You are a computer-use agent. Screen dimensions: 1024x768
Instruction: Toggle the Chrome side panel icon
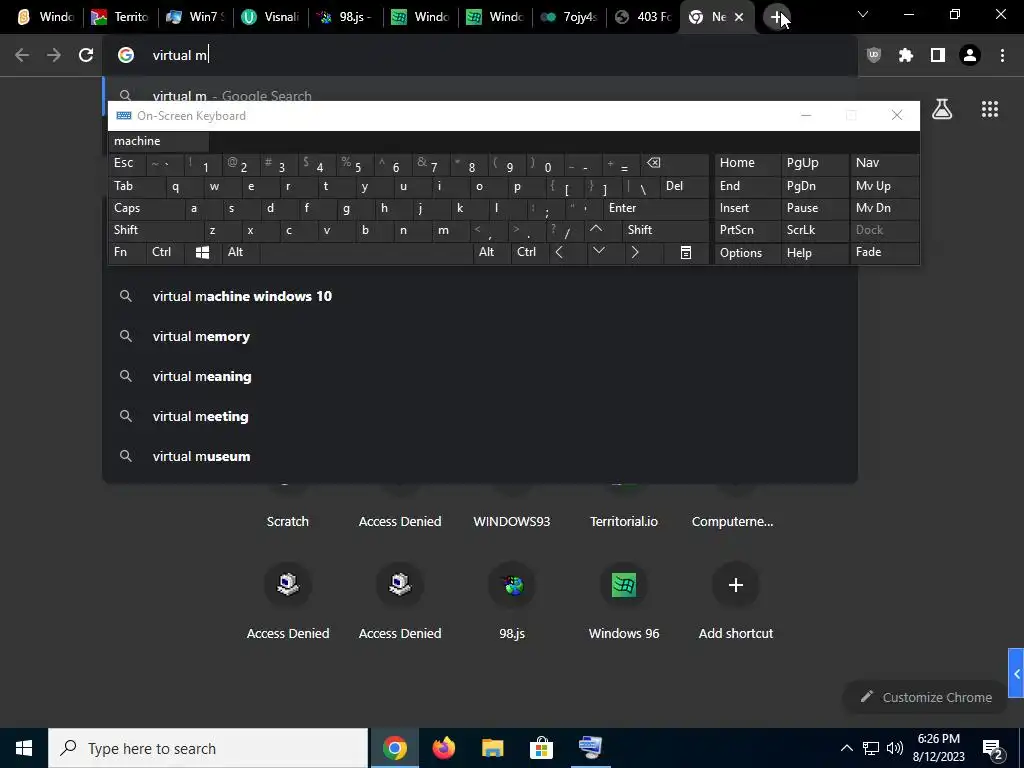[938, 56]
